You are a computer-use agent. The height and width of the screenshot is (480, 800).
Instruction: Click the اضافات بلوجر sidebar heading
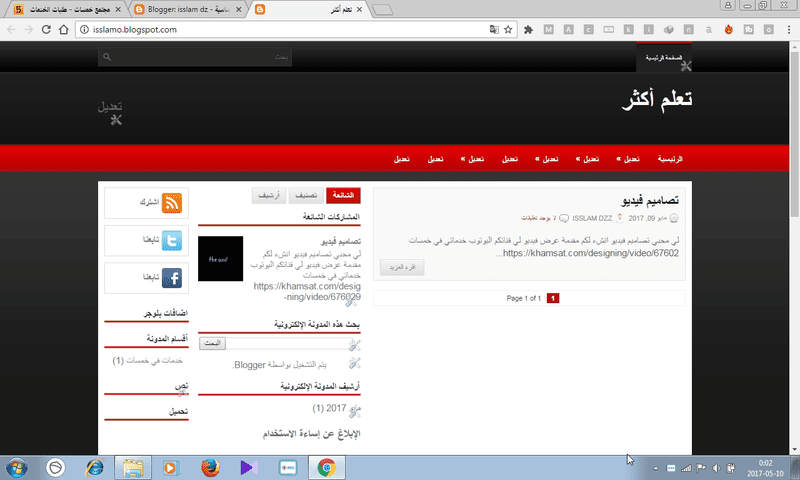click(165, 313)
